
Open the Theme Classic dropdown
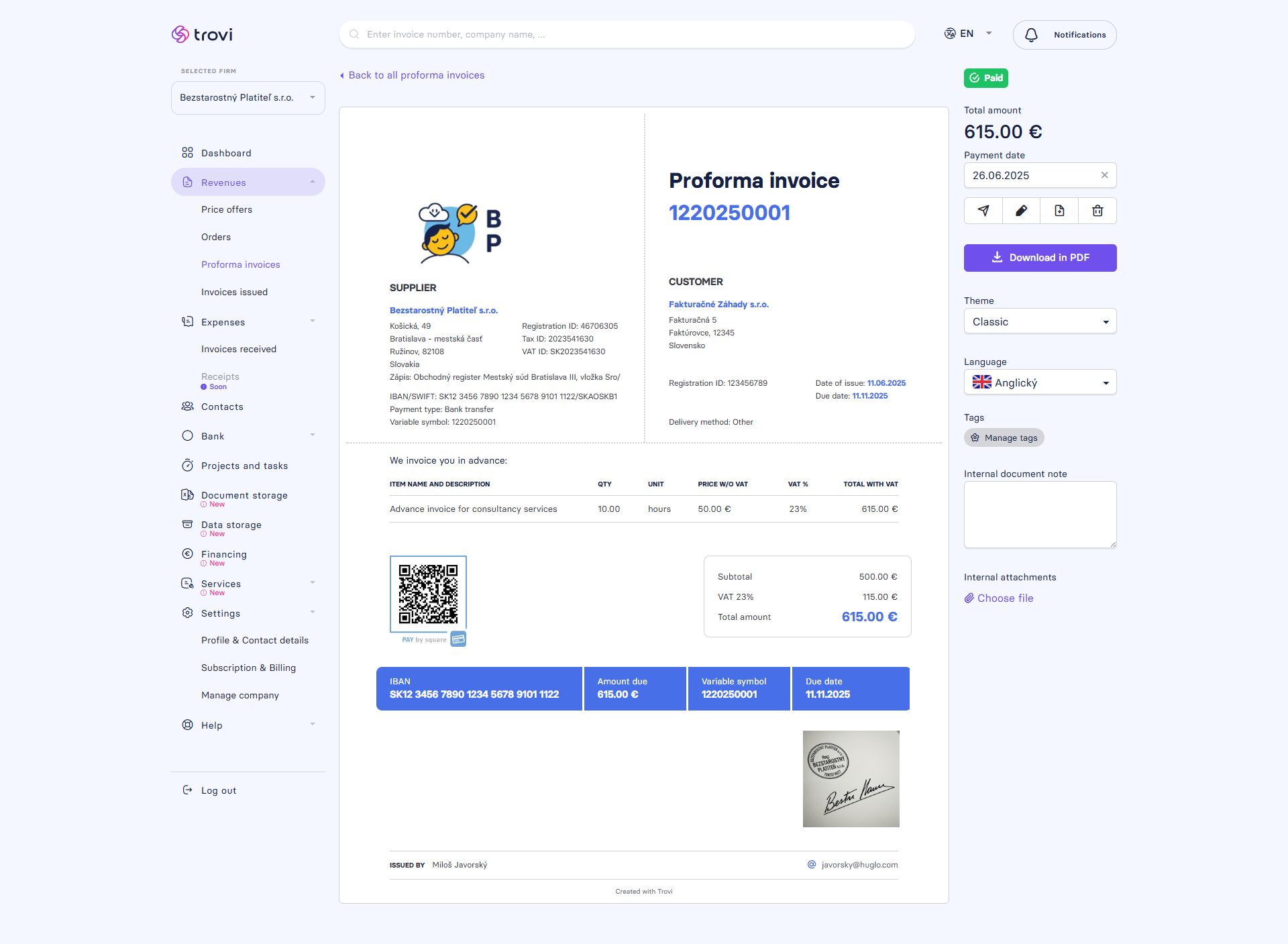pos(1040,321)
